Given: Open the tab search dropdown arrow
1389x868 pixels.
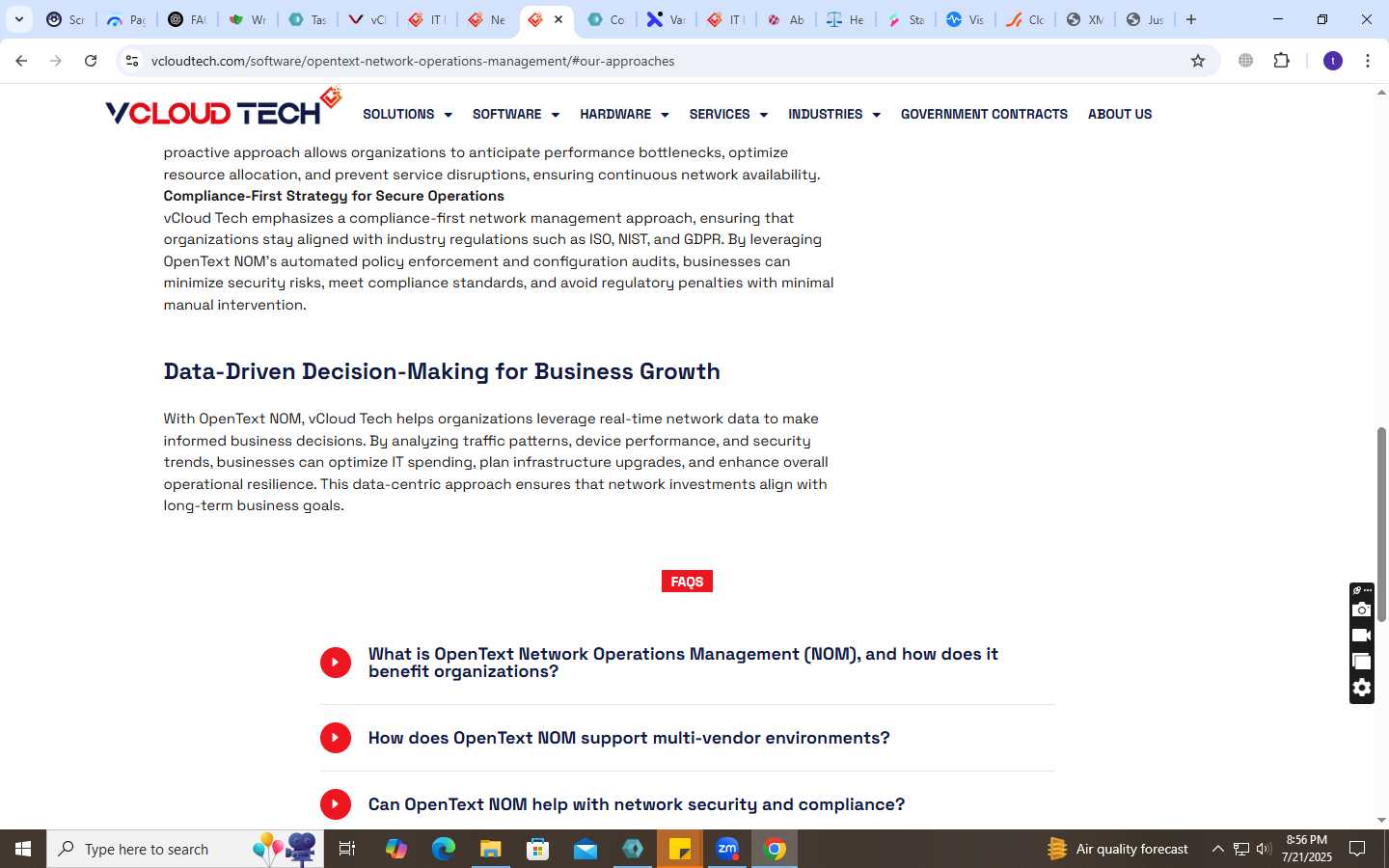Looking at the screenshot, I should 19,19.
